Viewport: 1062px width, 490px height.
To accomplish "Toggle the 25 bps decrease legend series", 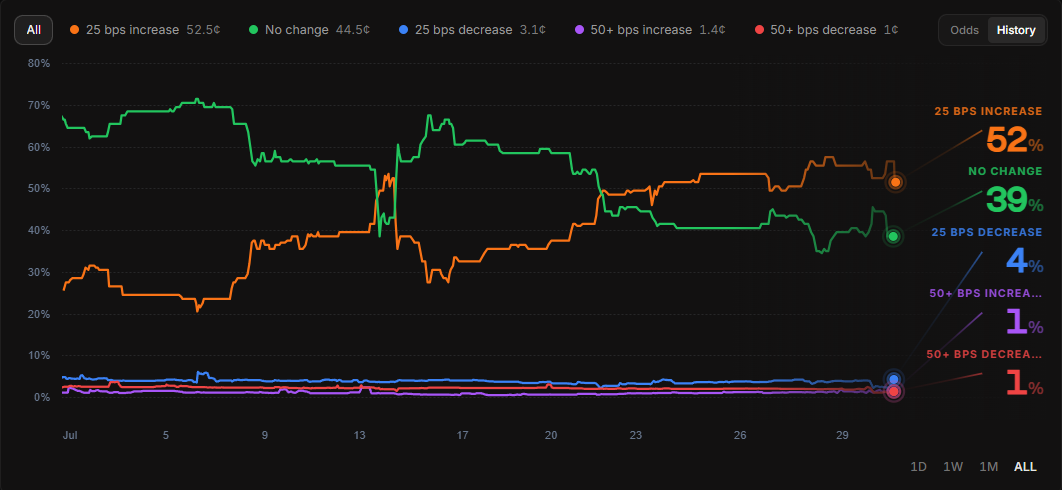I will click(x=473, y=30).
